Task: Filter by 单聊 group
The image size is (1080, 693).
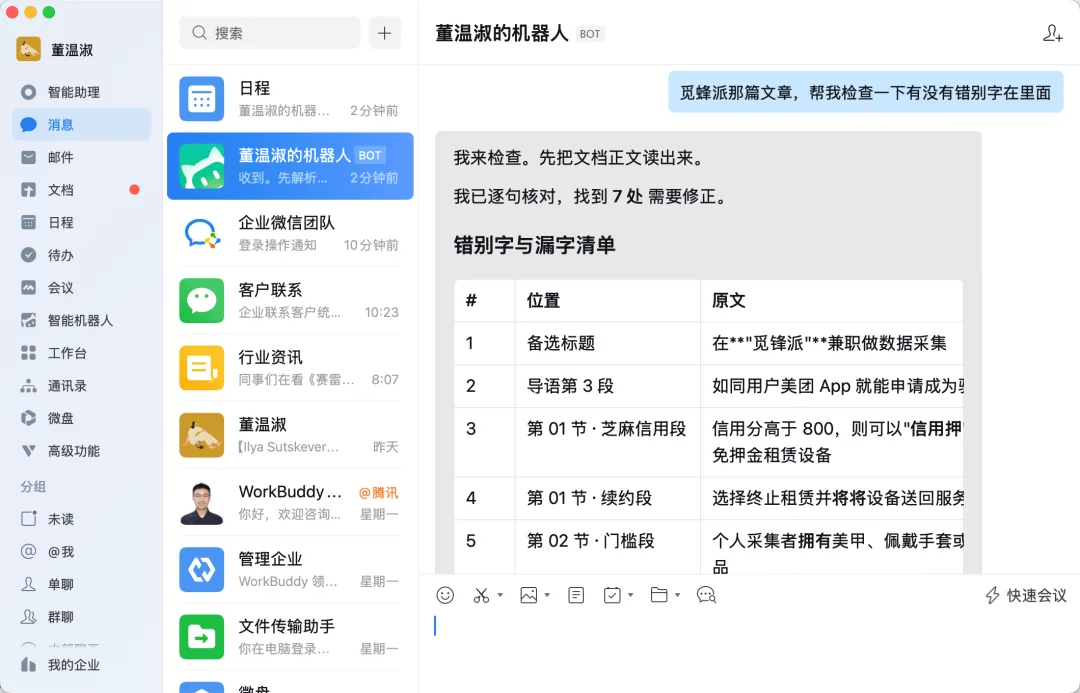Action: [81, 584]
